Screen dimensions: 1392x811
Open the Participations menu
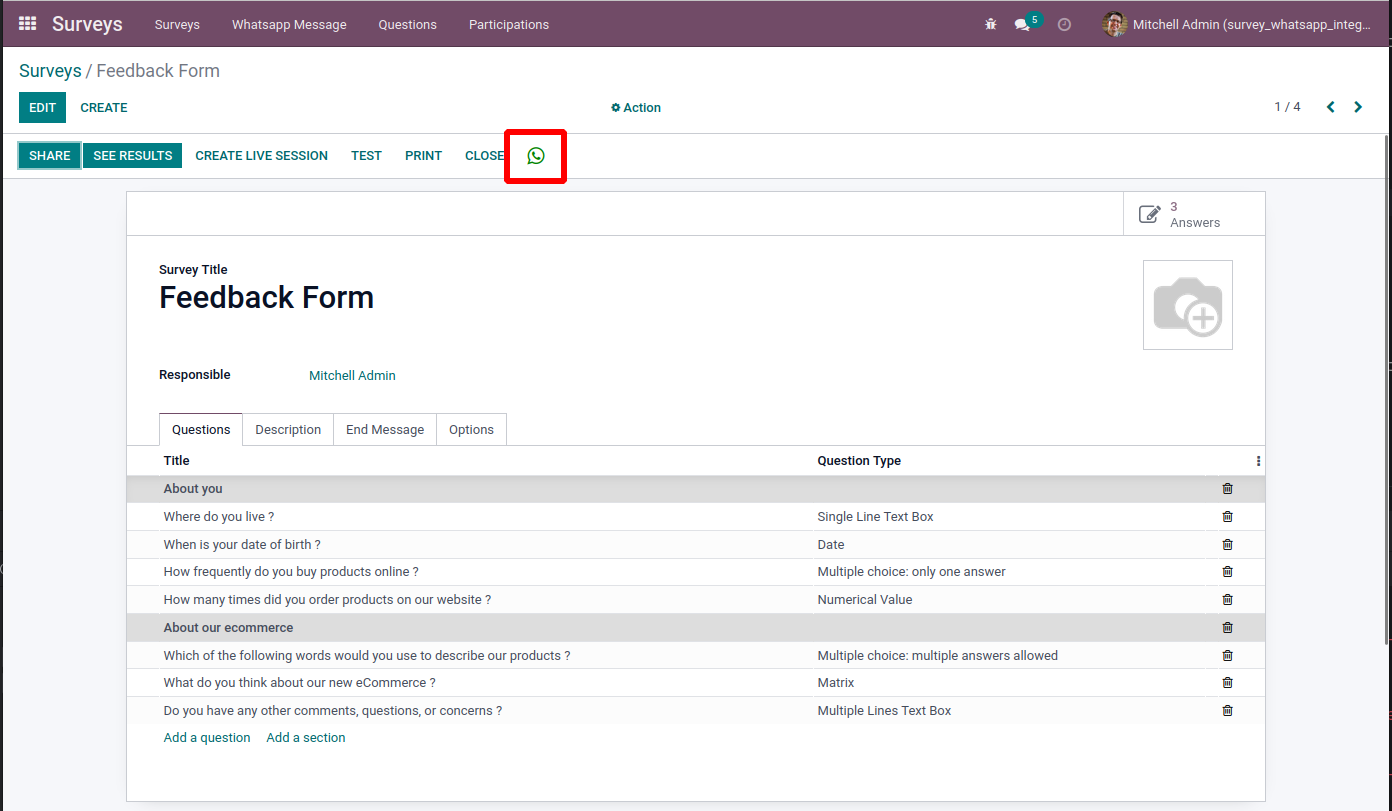(x=509, y=24)
